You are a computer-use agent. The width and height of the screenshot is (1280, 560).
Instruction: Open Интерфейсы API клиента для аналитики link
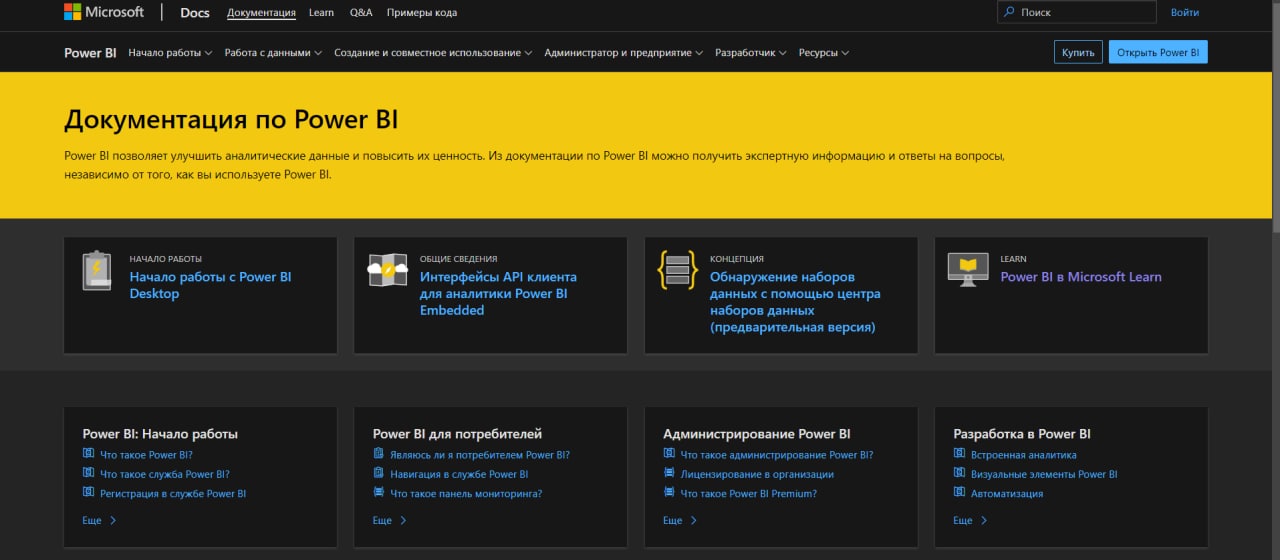click(x=498, y=293)
